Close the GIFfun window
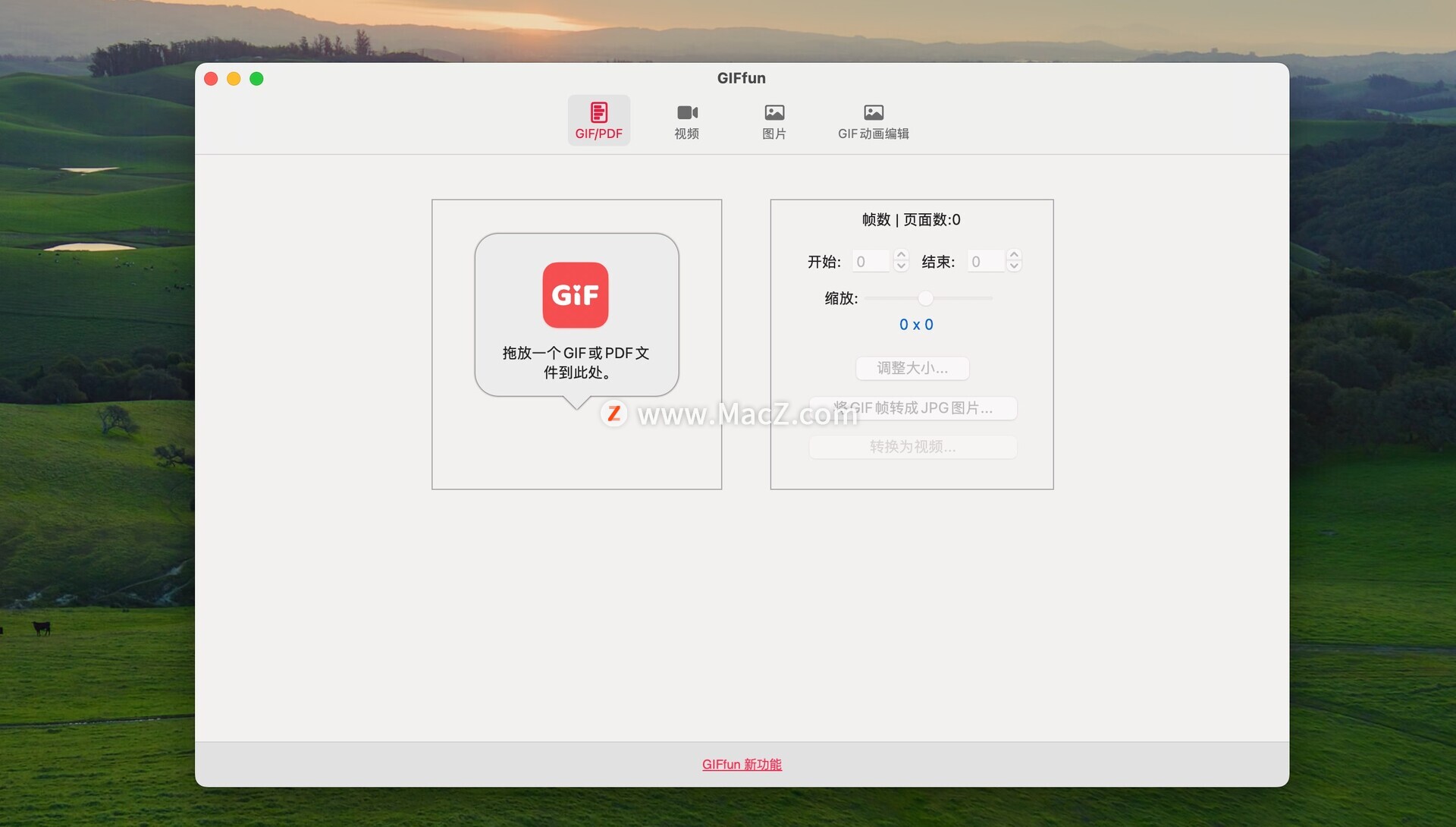Viewport: 1456px width, 827px height. pos(212,79)
